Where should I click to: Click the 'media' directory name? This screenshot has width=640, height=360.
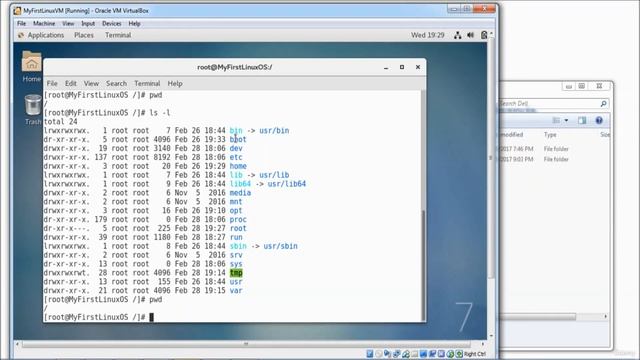point(240,193)
